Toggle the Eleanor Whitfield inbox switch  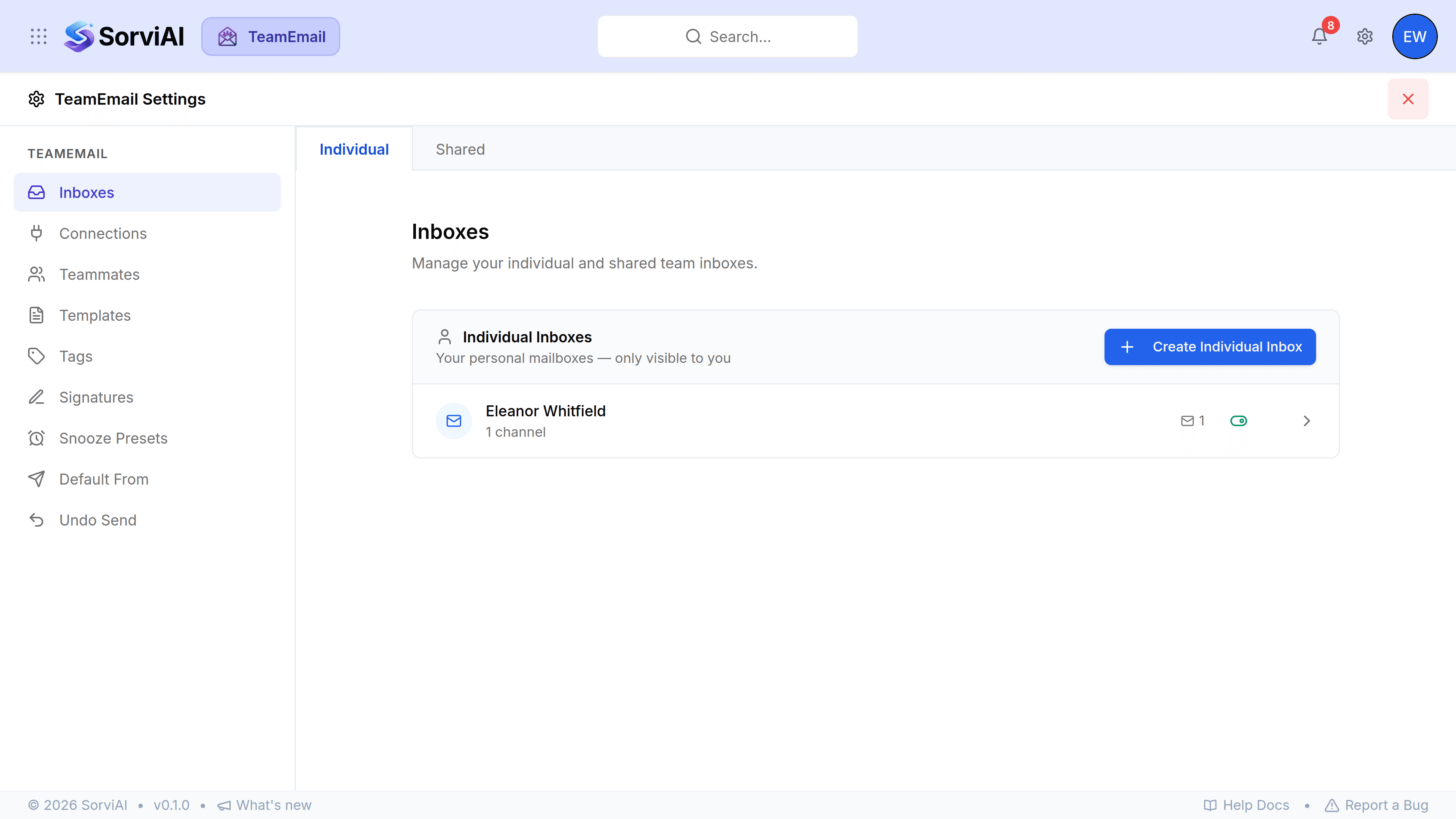pyautogui.click(x=1238, y=420)
